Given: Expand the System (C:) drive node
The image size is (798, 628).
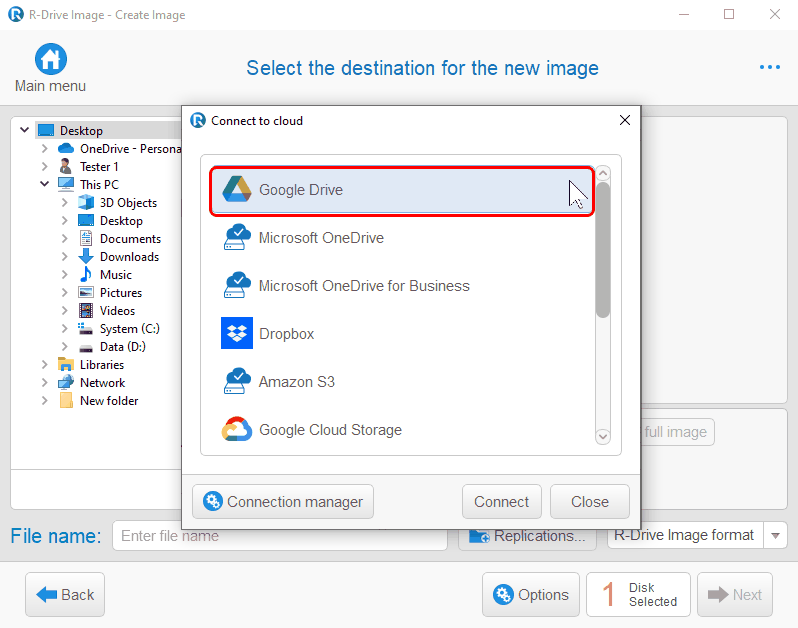Looking at the screenshot, I should (65, 328).
